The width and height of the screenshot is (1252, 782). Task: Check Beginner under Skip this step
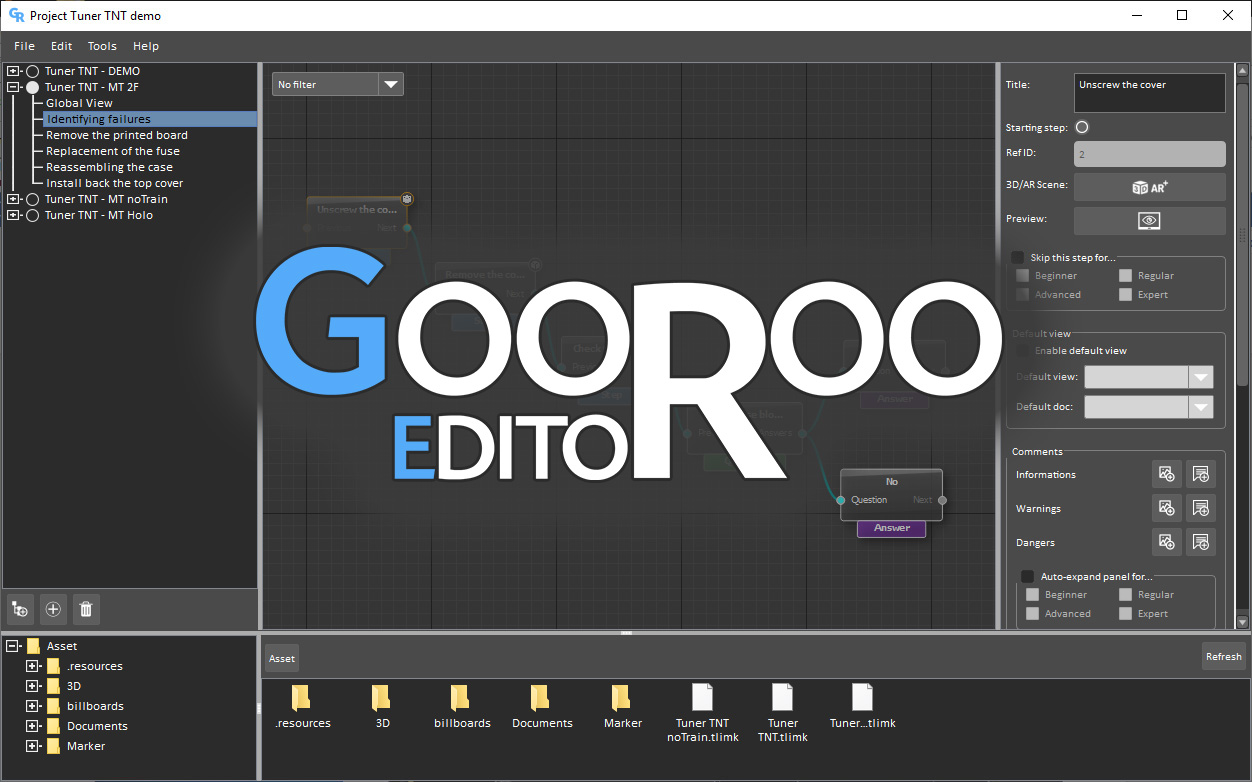1022,275
